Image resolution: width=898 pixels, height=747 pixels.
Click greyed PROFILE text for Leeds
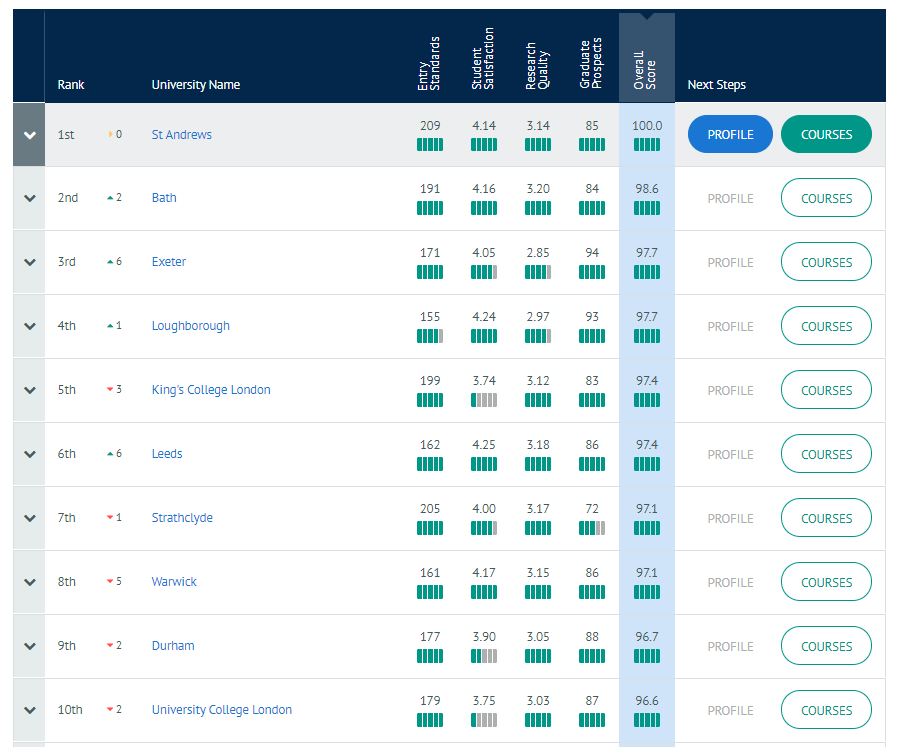[730, 455]
